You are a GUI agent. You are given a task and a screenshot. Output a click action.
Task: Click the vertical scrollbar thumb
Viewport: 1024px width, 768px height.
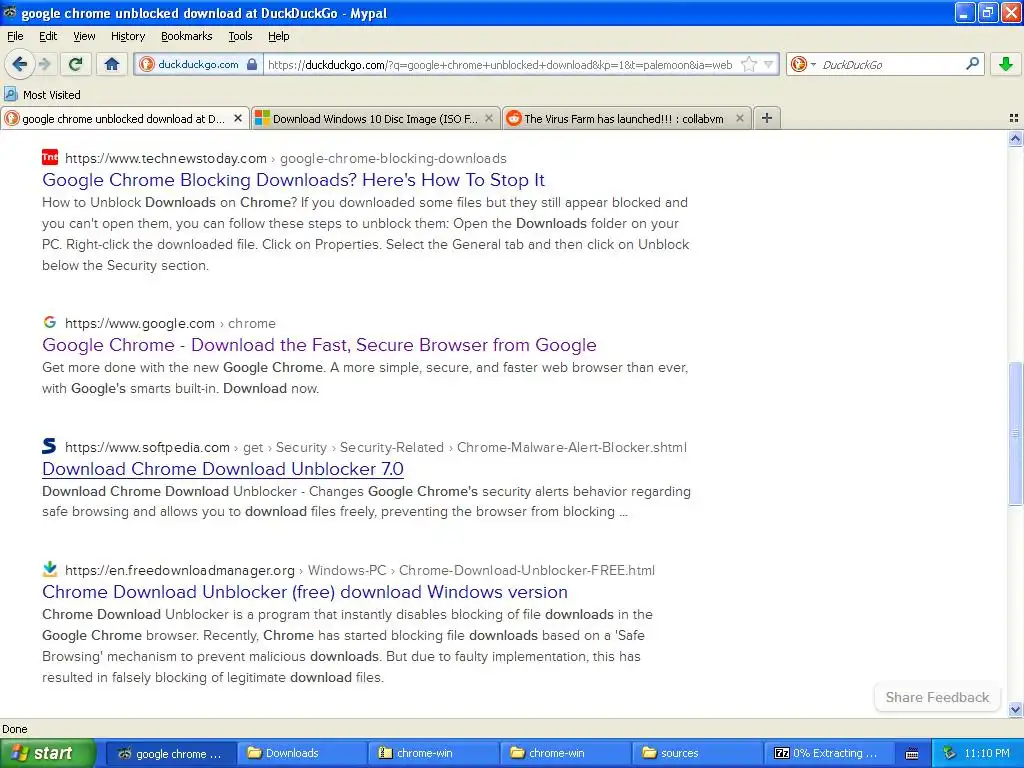[x=1015, y=433]
